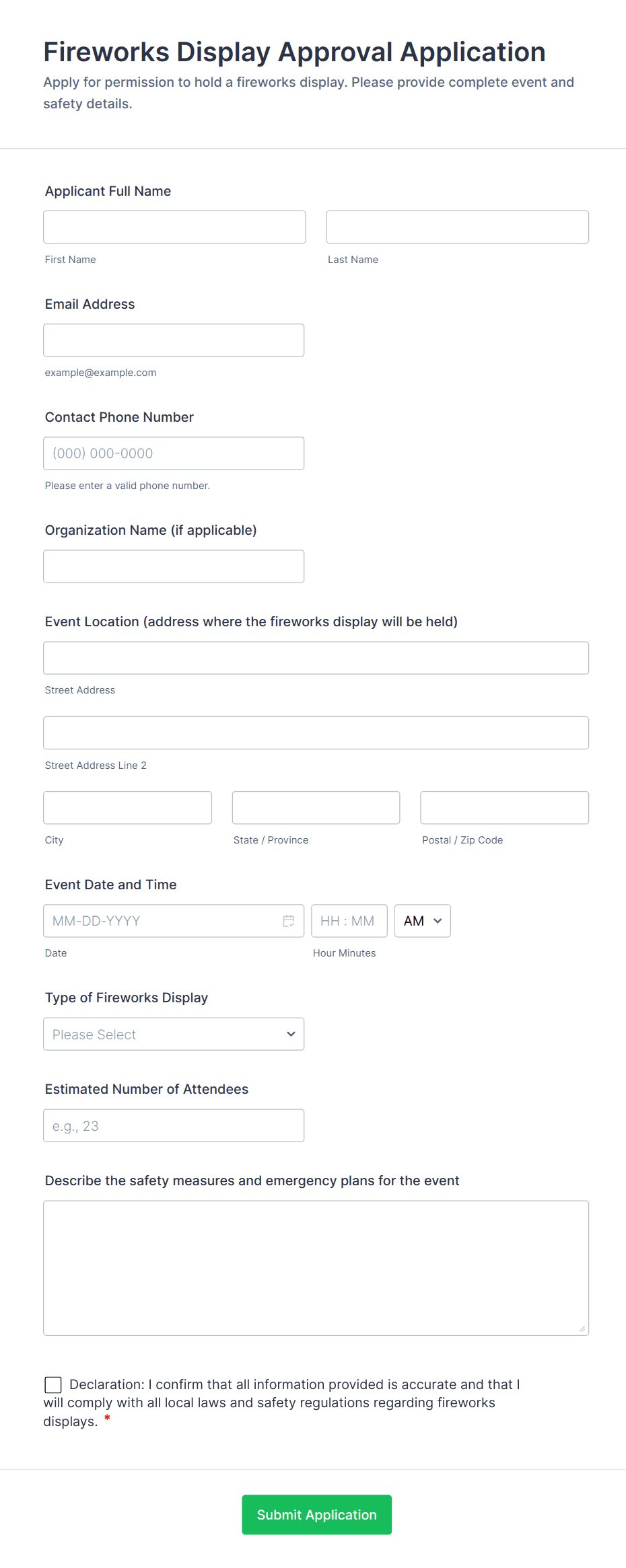Screen dimensions: 626x1568
Task: Click the Estimated Number of Attendees field
Action: click(174, 1125)
